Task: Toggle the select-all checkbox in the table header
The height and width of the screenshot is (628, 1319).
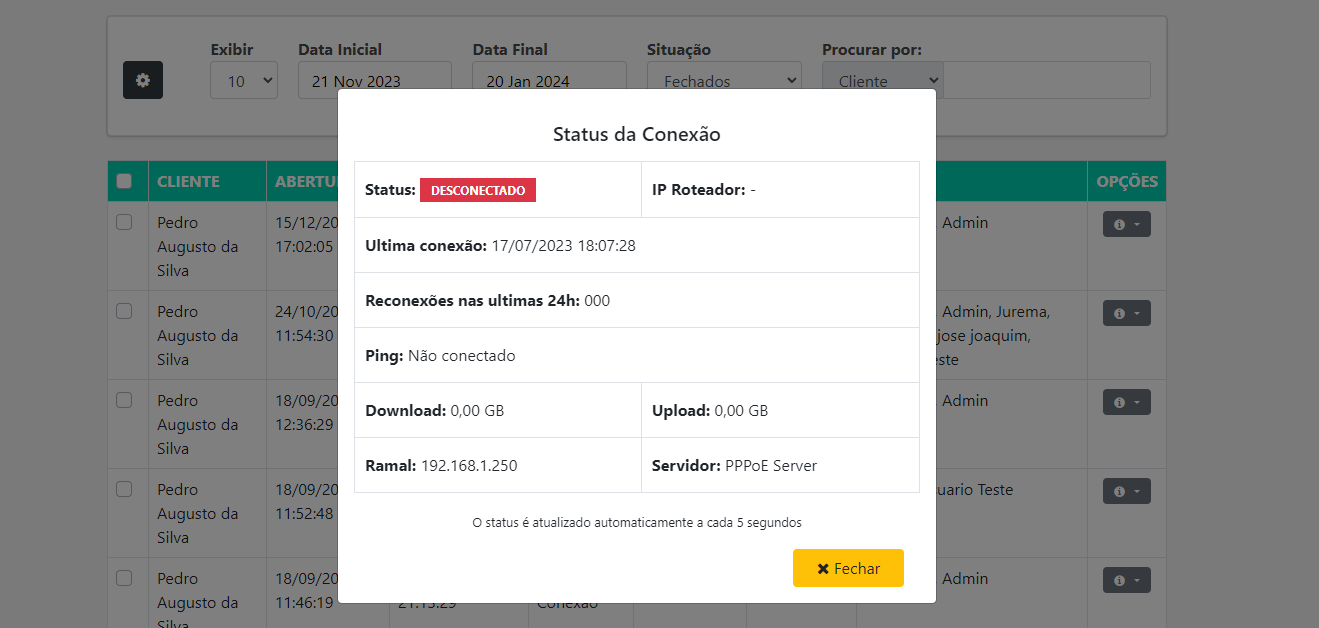Action: pos(125,181)
